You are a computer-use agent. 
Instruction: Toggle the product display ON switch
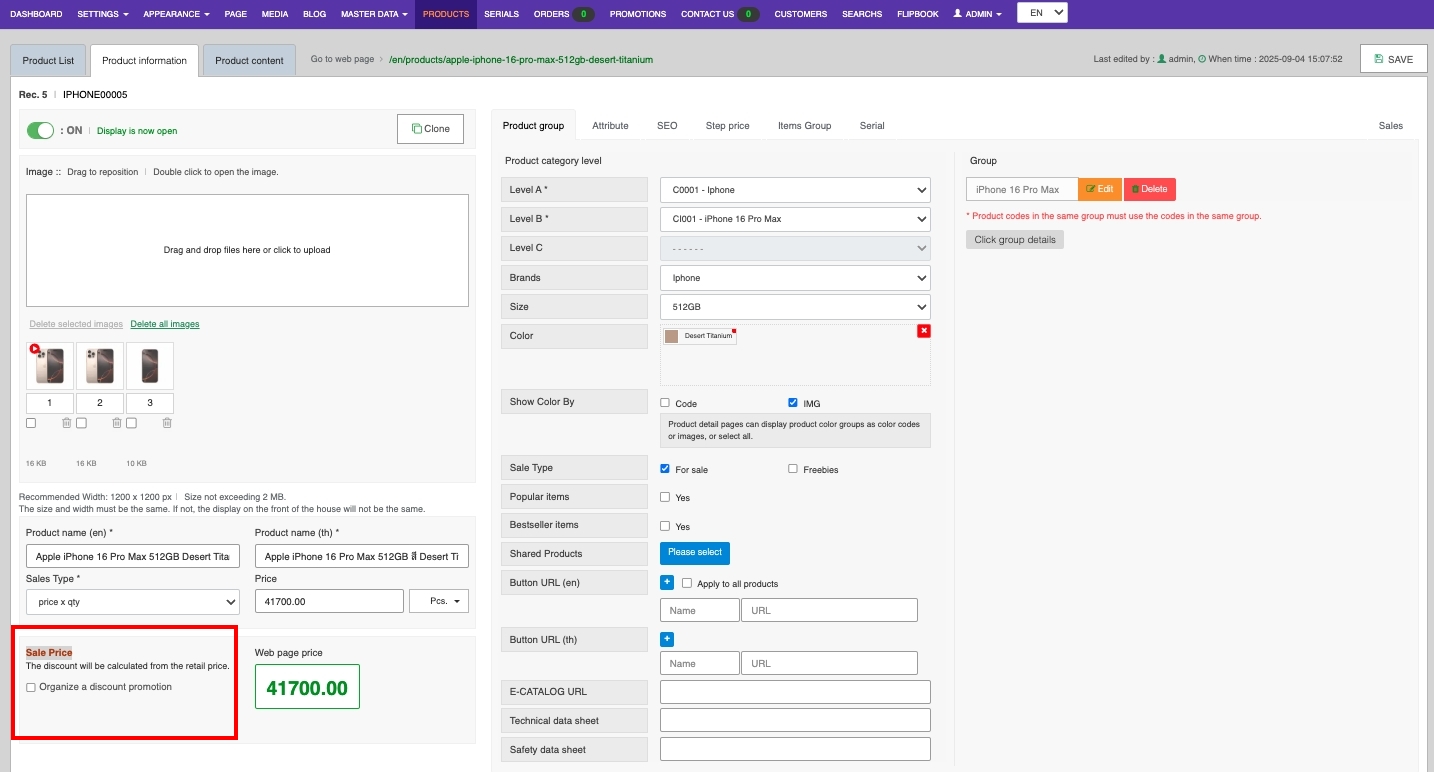pos(40,130)
